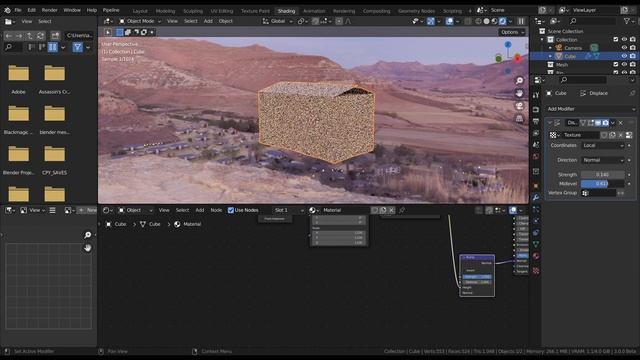Open Output properties tab in sidebar
The height and width of the screenshot is (360, 640).
point(536,122)
